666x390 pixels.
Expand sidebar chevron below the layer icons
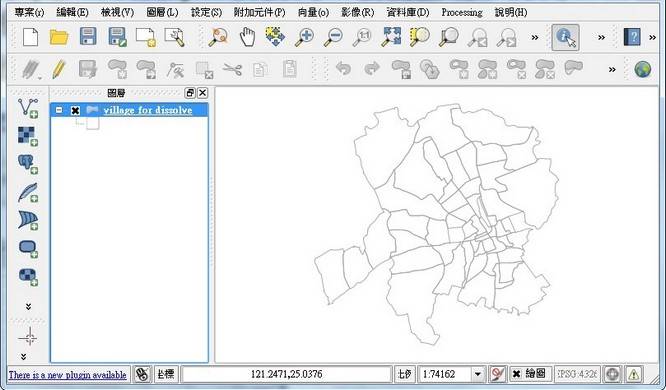click(x=28, y=306)
